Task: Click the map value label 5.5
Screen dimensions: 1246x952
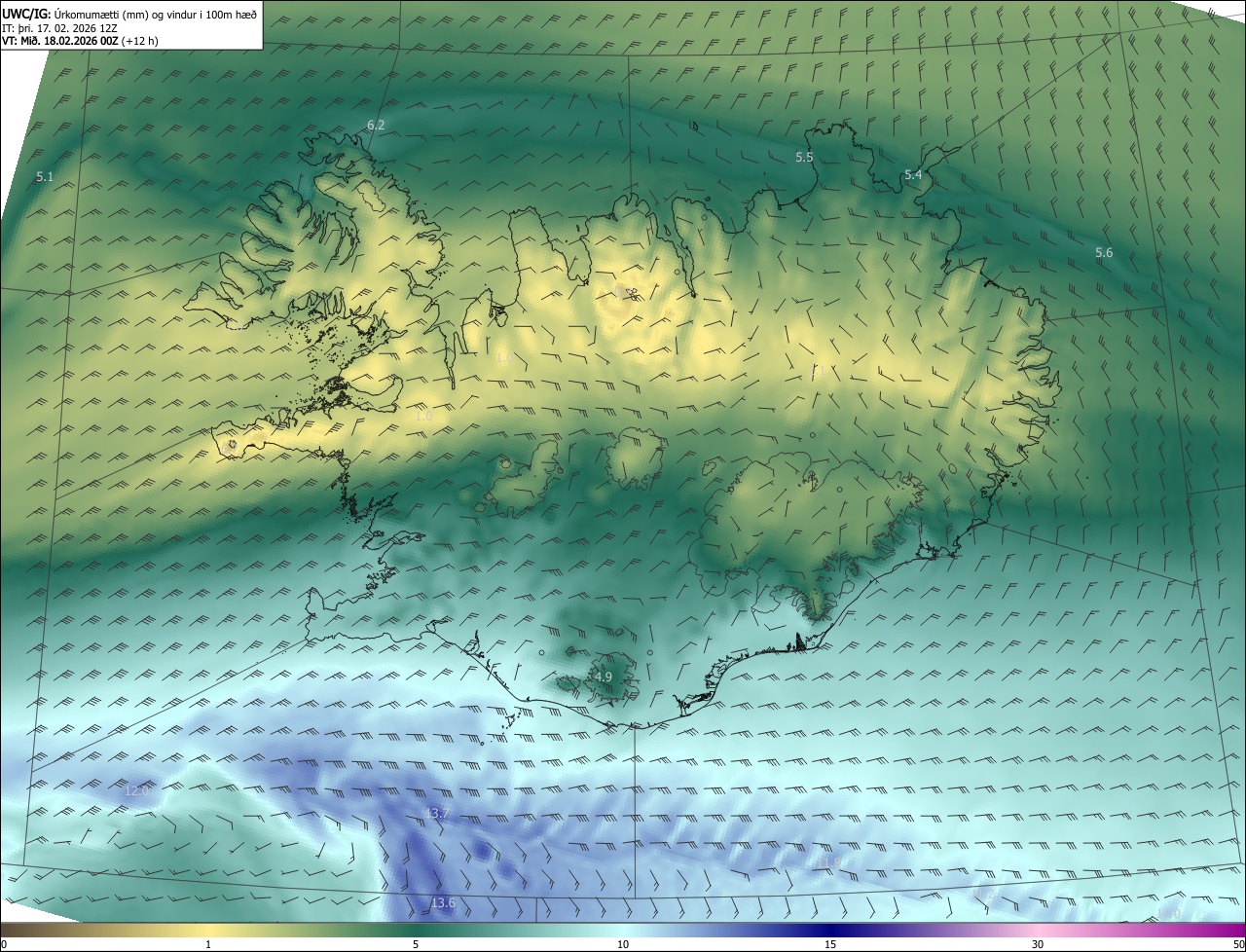Action: coord(804,157)
